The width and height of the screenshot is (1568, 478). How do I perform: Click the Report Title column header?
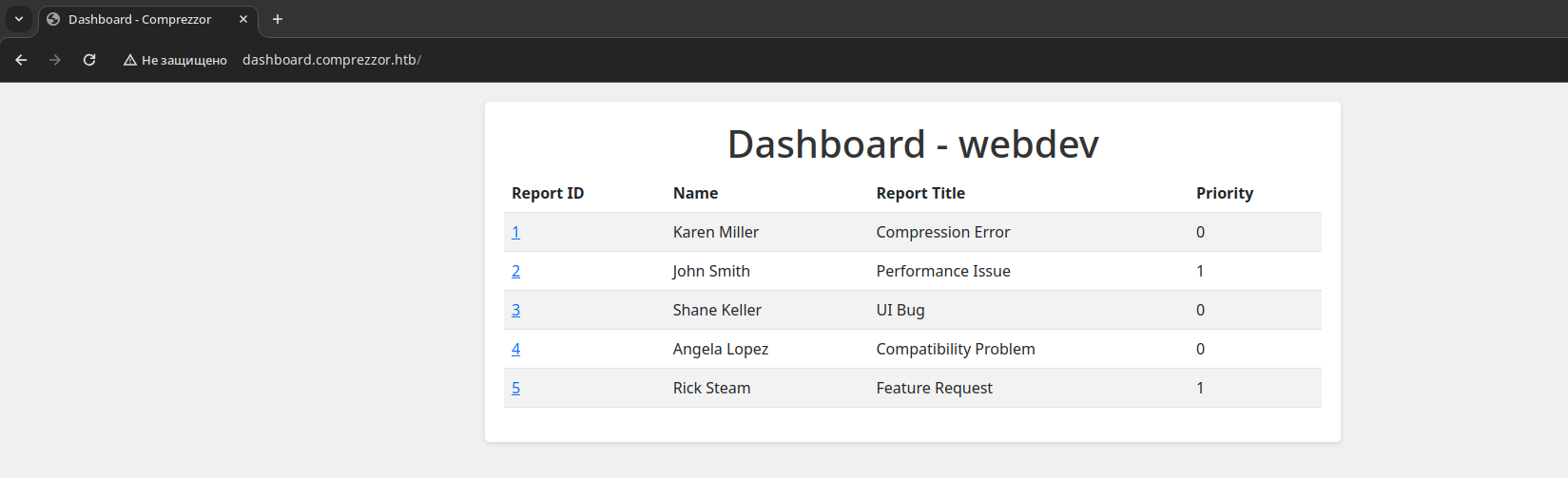pyautogui.click(x=920, y=193)
